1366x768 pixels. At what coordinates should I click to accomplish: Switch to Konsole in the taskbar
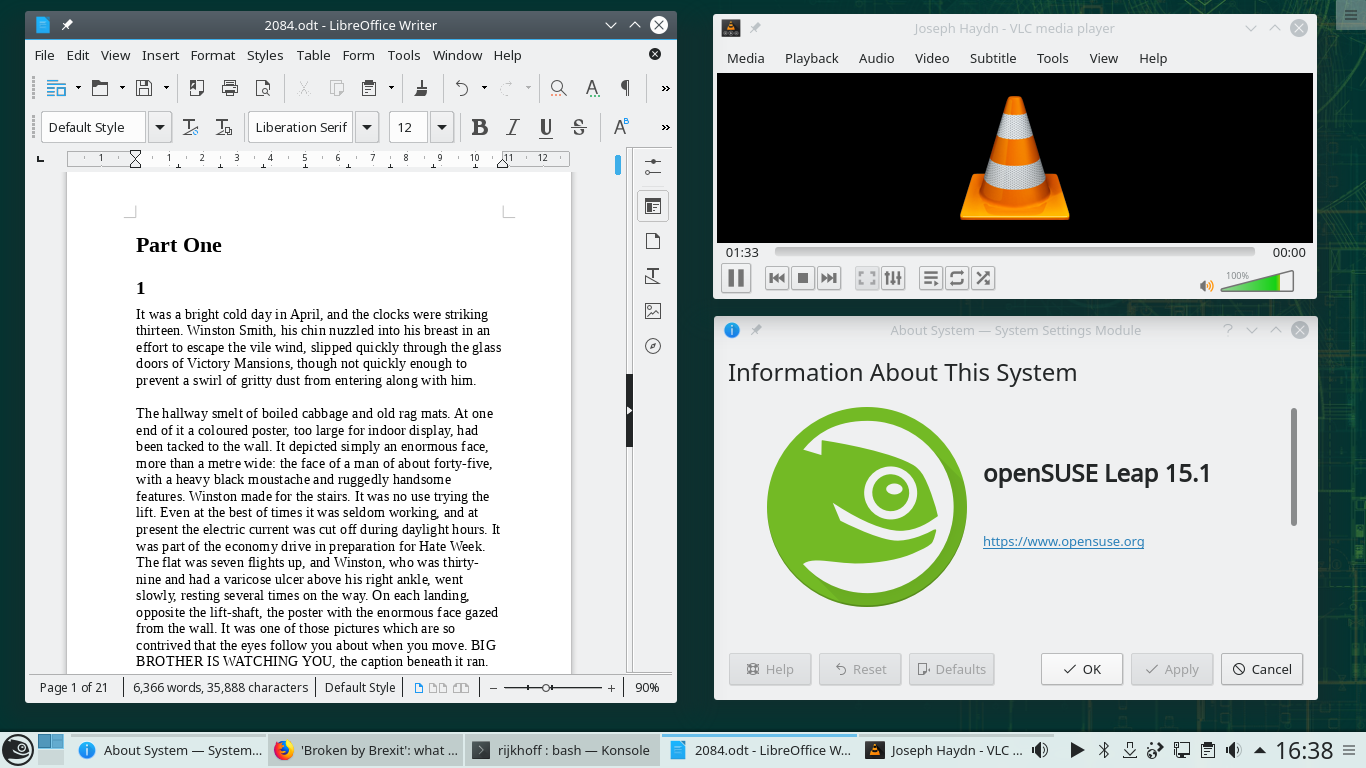(x=562, y=750)
